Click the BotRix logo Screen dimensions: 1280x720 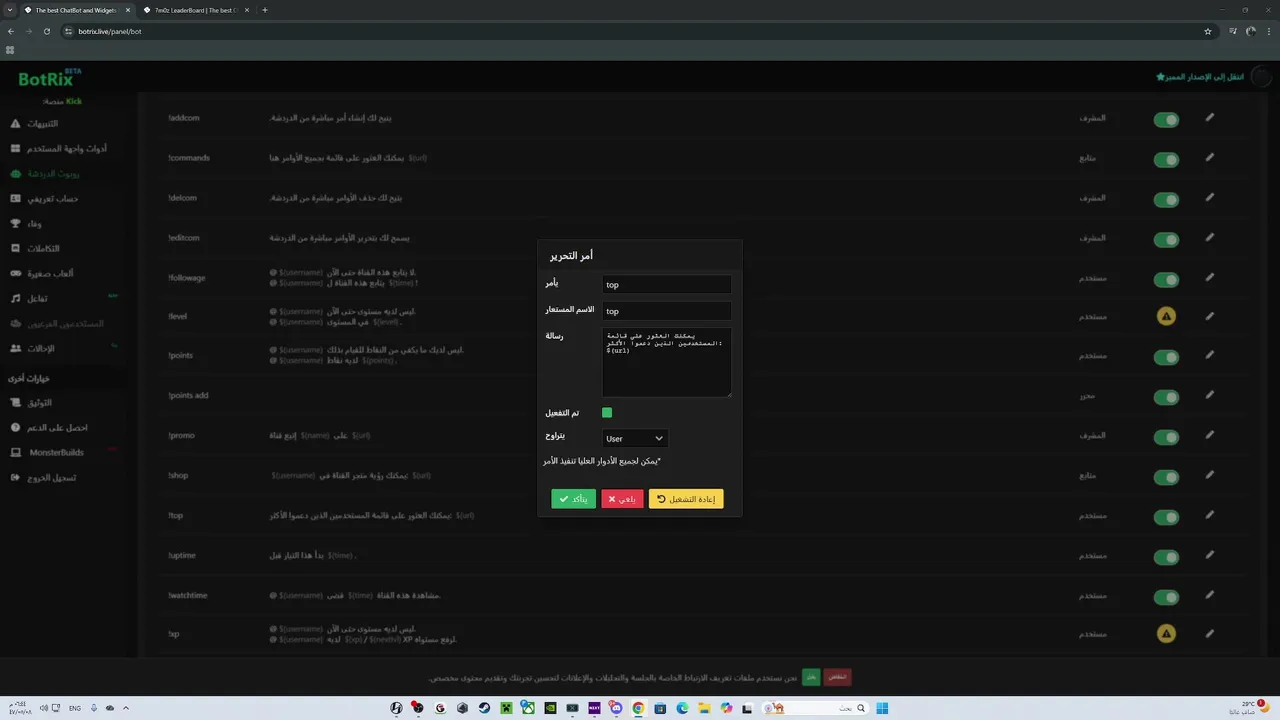pyautogui.click(x=50, y=79)
